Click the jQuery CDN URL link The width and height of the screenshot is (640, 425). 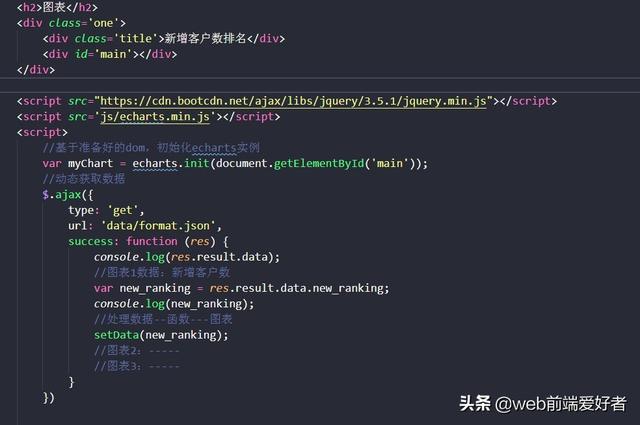click(x=293, y=101)
